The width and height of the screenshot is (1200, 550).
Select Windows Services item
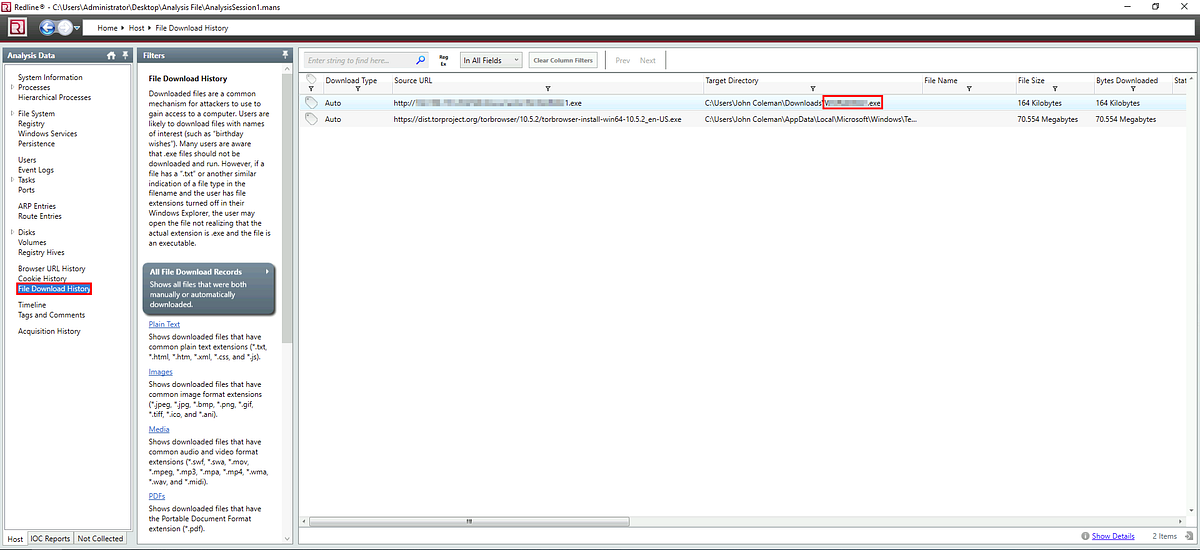(47, 134)
